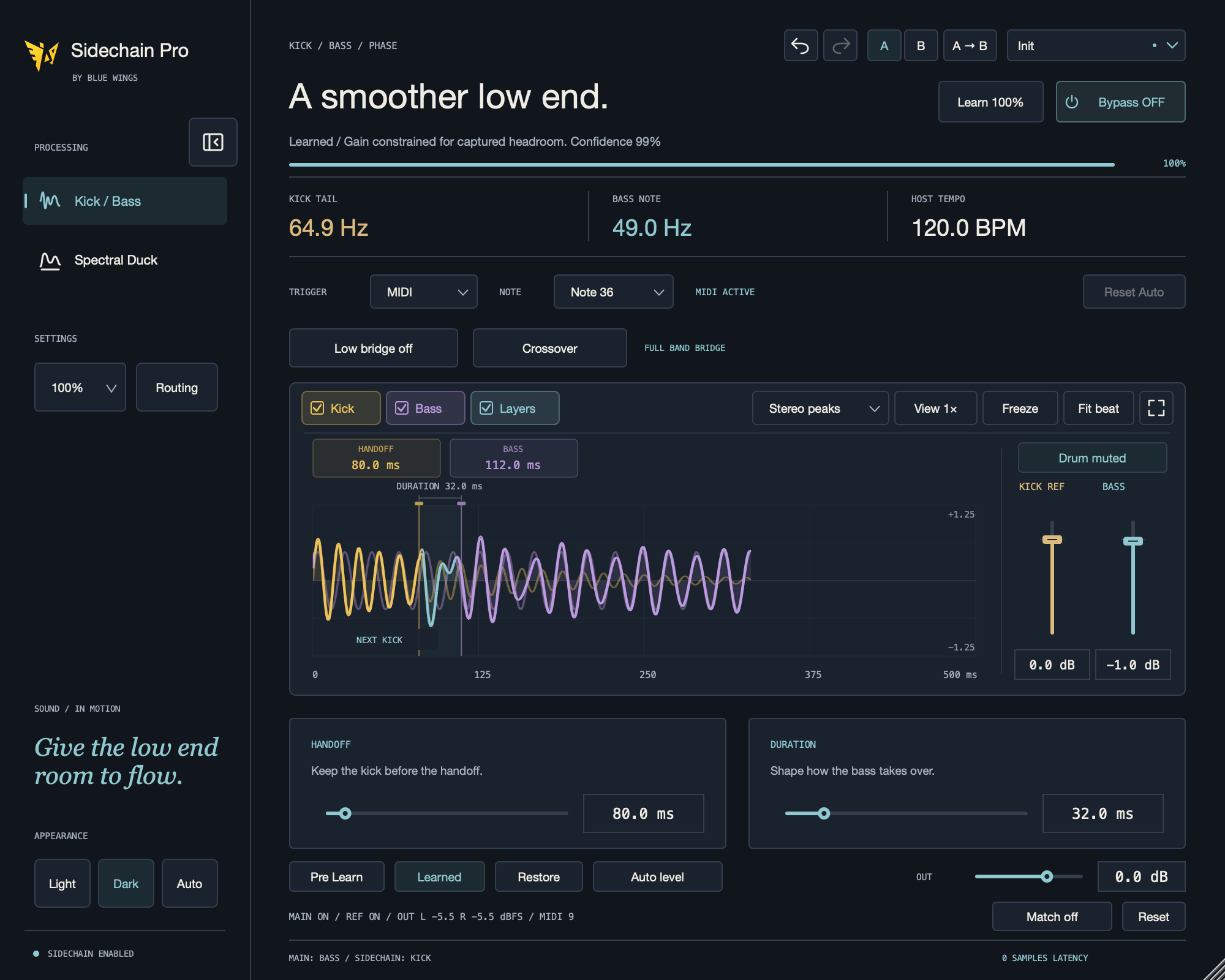The image size is (1225, 980).
Task: Click the Freeze button
Action: 1020,408
